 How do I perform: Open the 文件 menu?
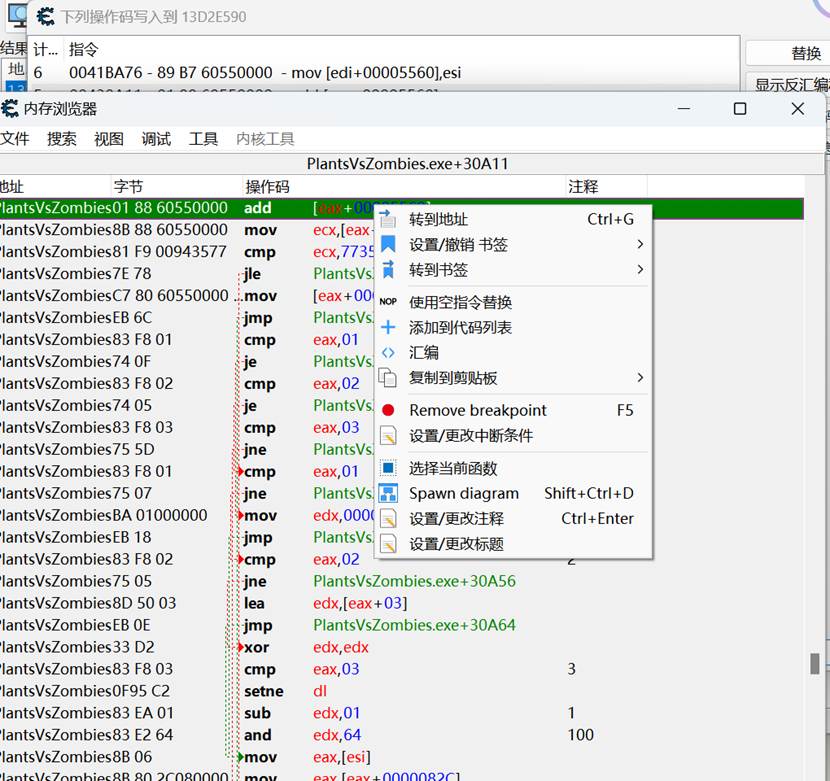click(x=15, y=139)
